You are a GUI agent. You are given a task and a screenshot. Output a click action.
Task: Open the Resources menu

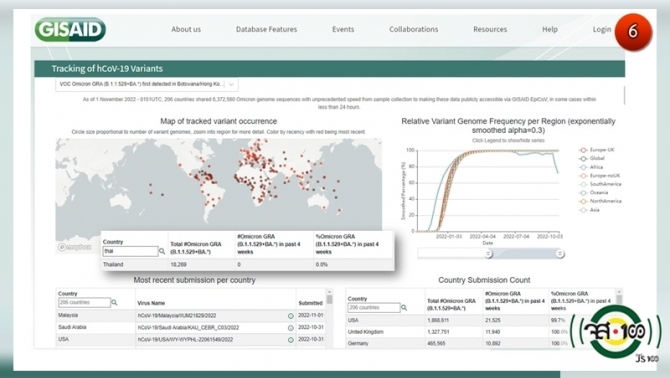[490, 29]
